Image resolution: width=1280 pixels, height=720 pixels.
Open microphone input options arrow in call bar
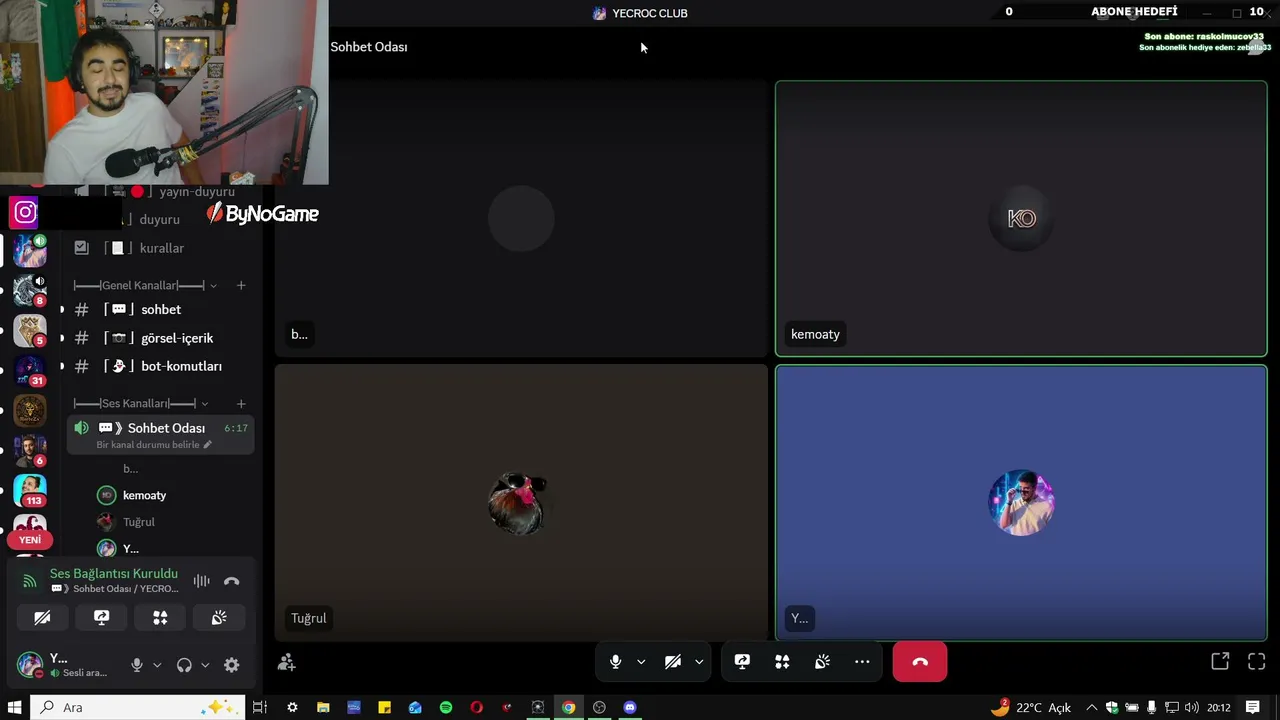click(x=641, y=662)
